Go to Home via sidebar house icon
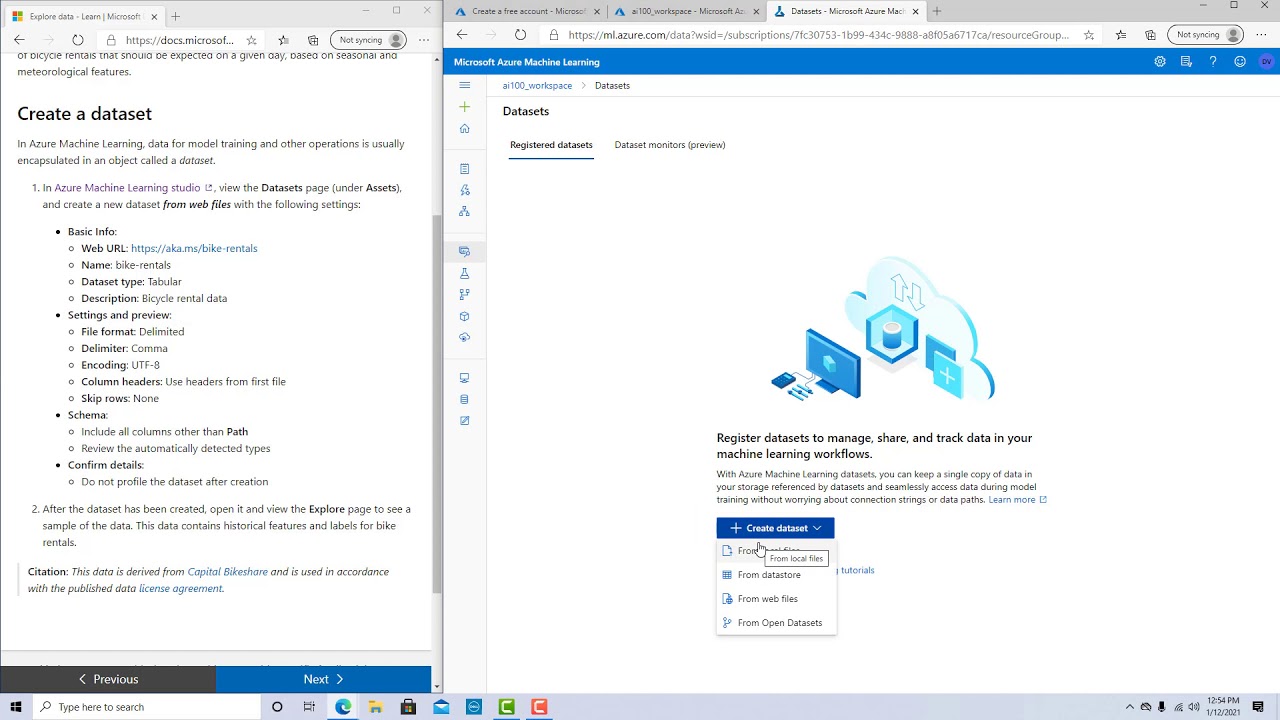 coord(464,128)
